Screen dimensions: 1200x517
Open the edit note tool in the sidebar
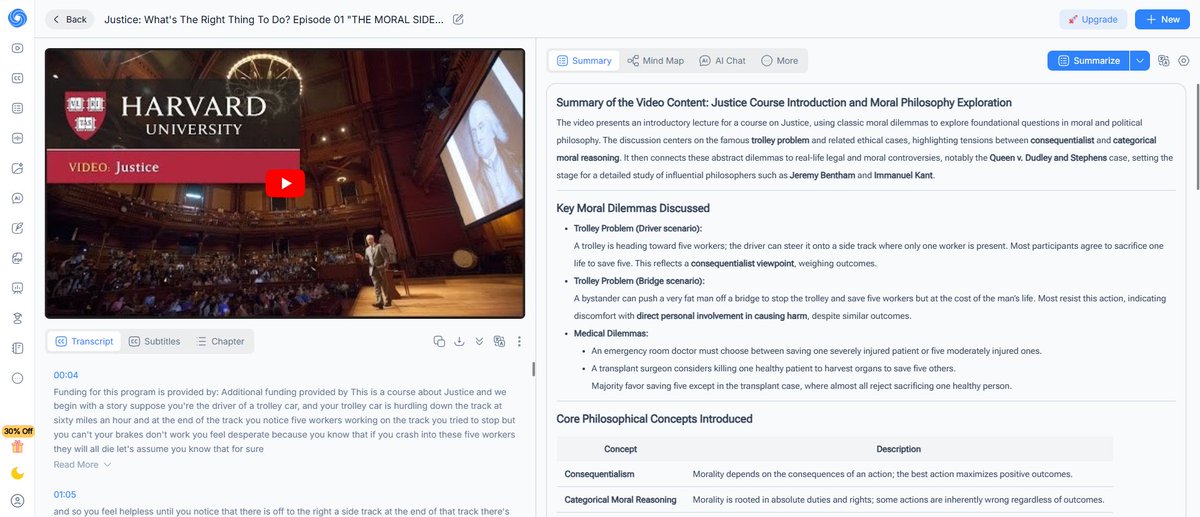tap(17, 228)
